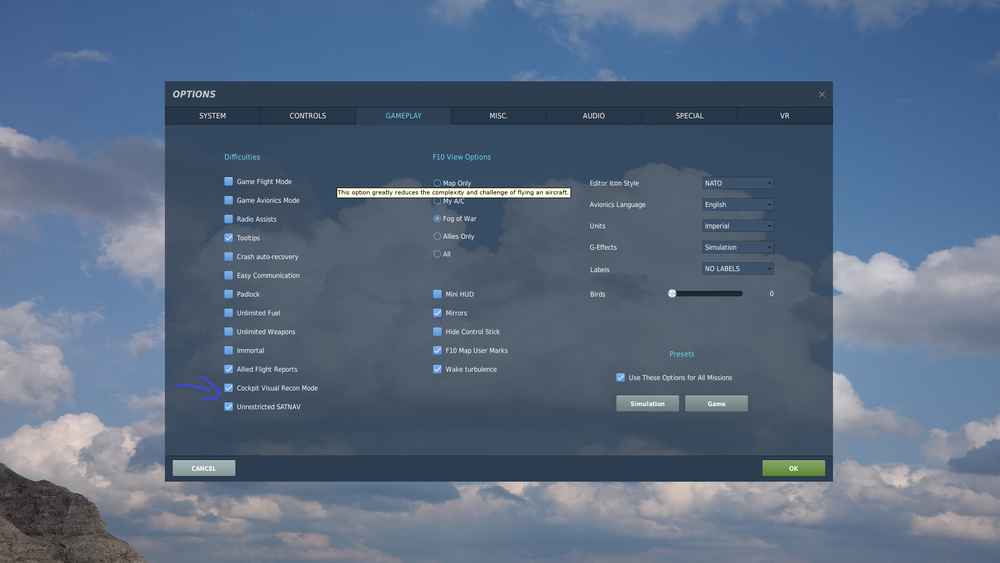Screen dimensions: 1000x563
Task: Choose Allies Only radio option
Action: pos(437,237)
